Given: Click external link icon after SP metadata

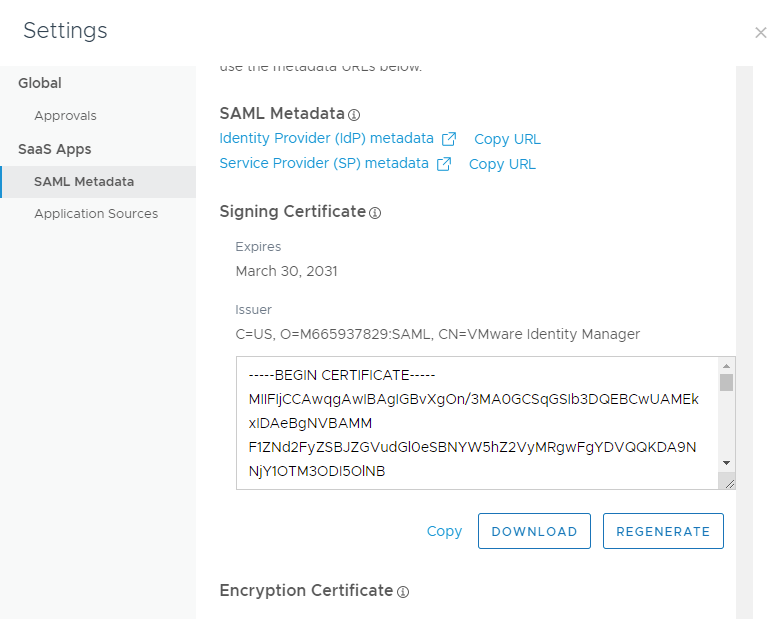Looking at the screenshot, I should [x=444, y=164].
